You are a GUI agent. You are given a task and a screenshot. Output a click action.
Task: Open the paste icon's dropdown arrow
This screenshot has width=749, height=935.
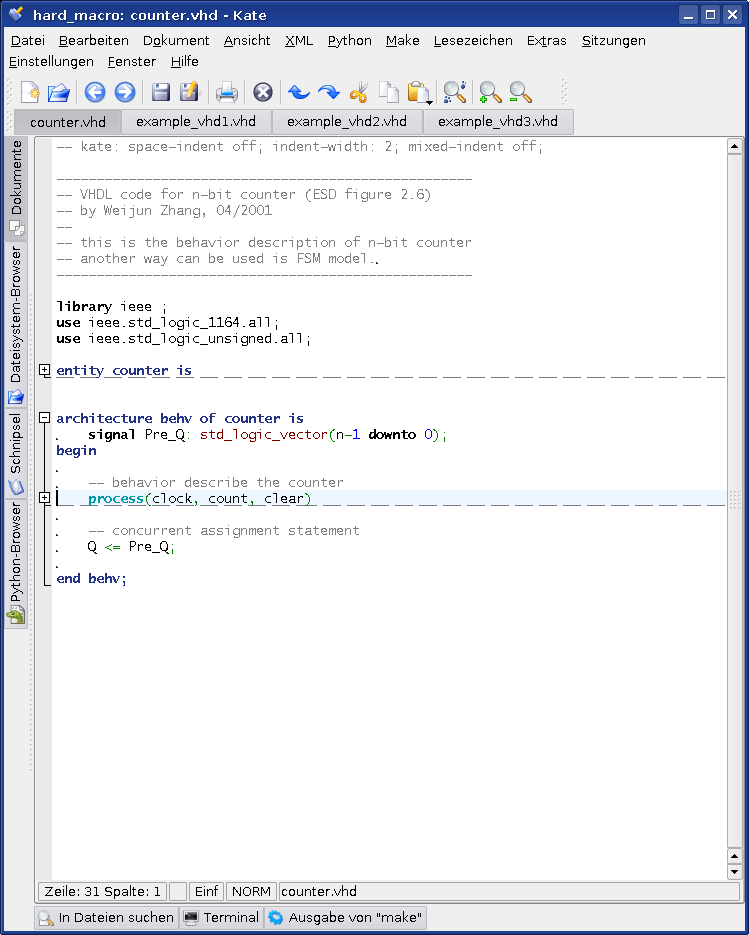point(429,102)
